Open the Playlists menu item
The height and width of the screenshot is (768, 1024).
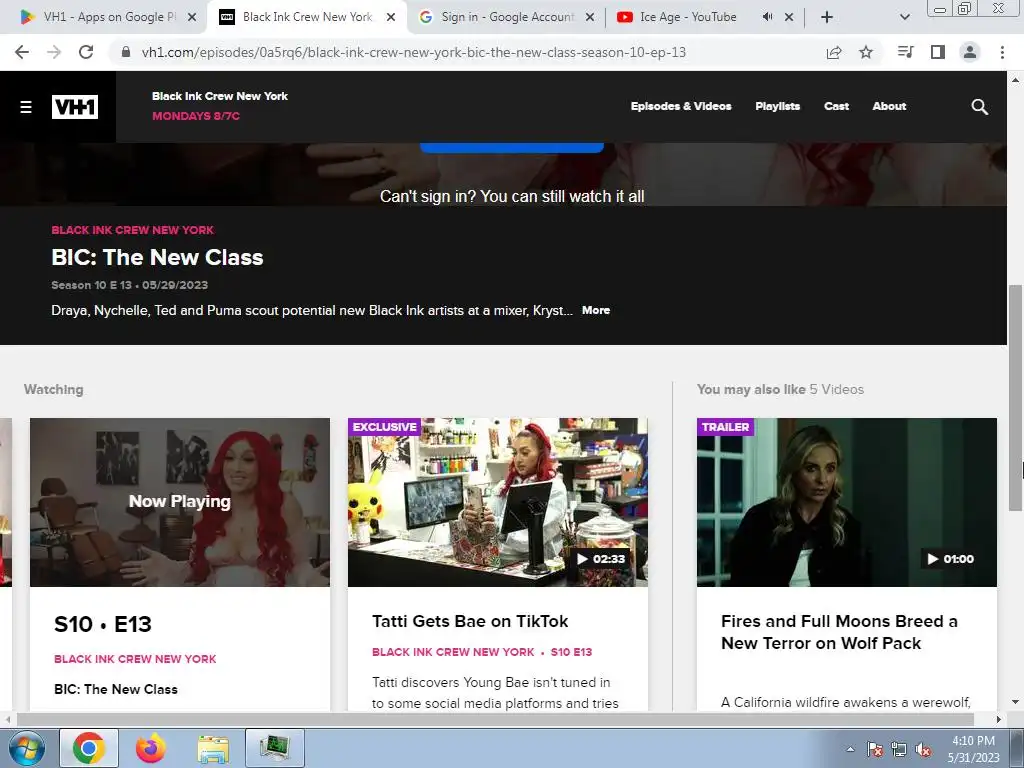pyautogui.click(x=777, y=106)
